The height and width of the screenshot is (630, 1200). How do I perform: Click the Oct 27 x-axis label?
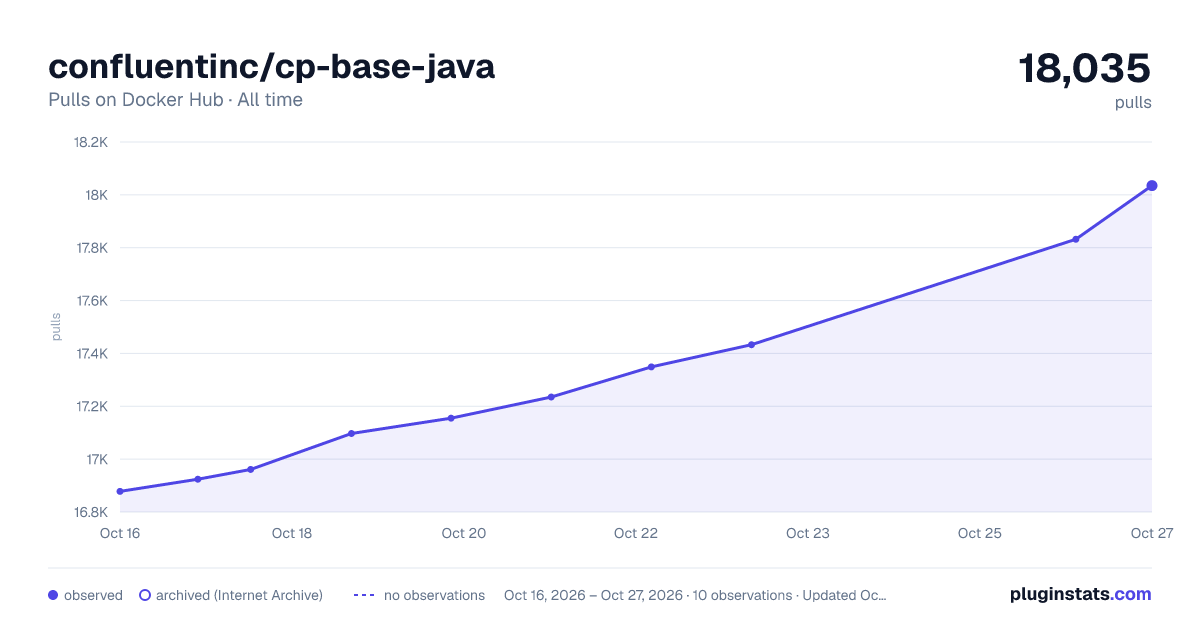[1151, 533]
